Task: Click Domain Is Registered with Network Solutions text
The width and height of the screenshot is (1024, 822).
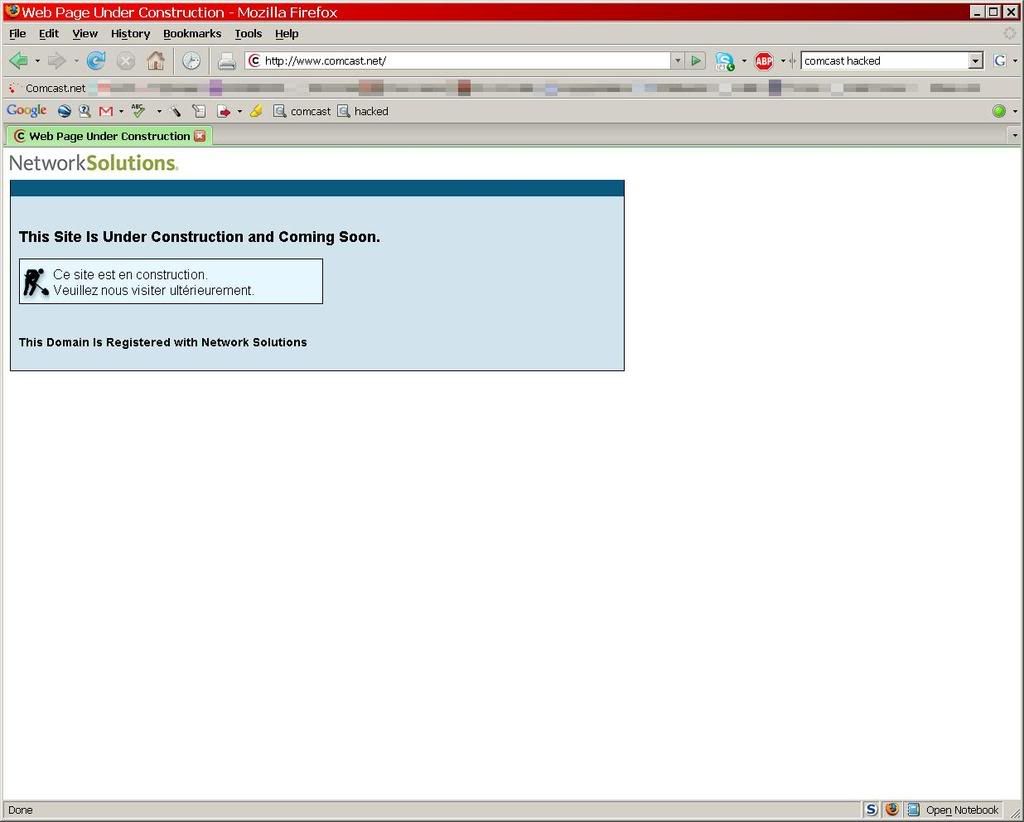Action: tap(163, 342)
